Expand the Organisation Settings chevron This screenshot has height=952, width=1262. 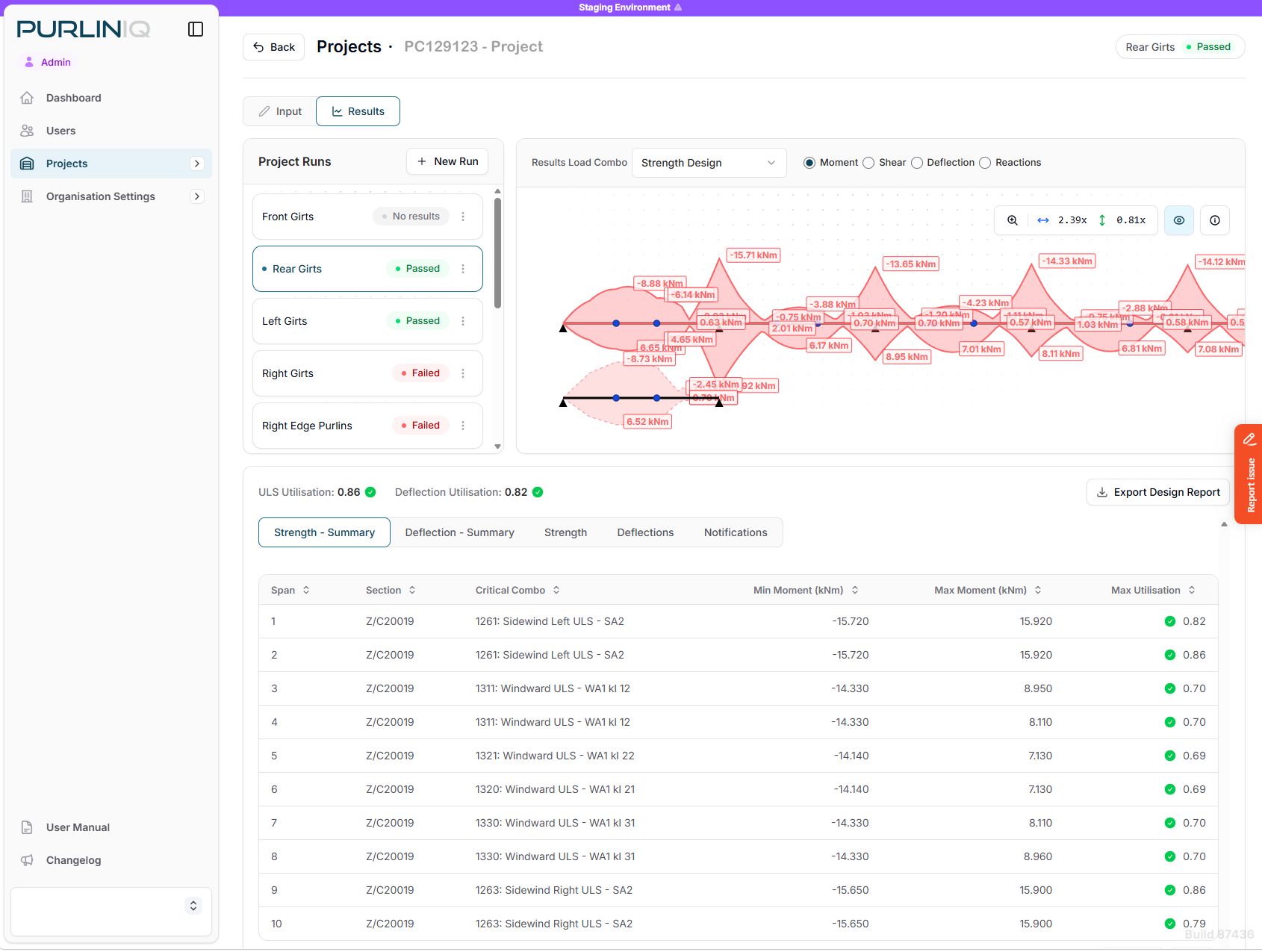coord(197,196)
